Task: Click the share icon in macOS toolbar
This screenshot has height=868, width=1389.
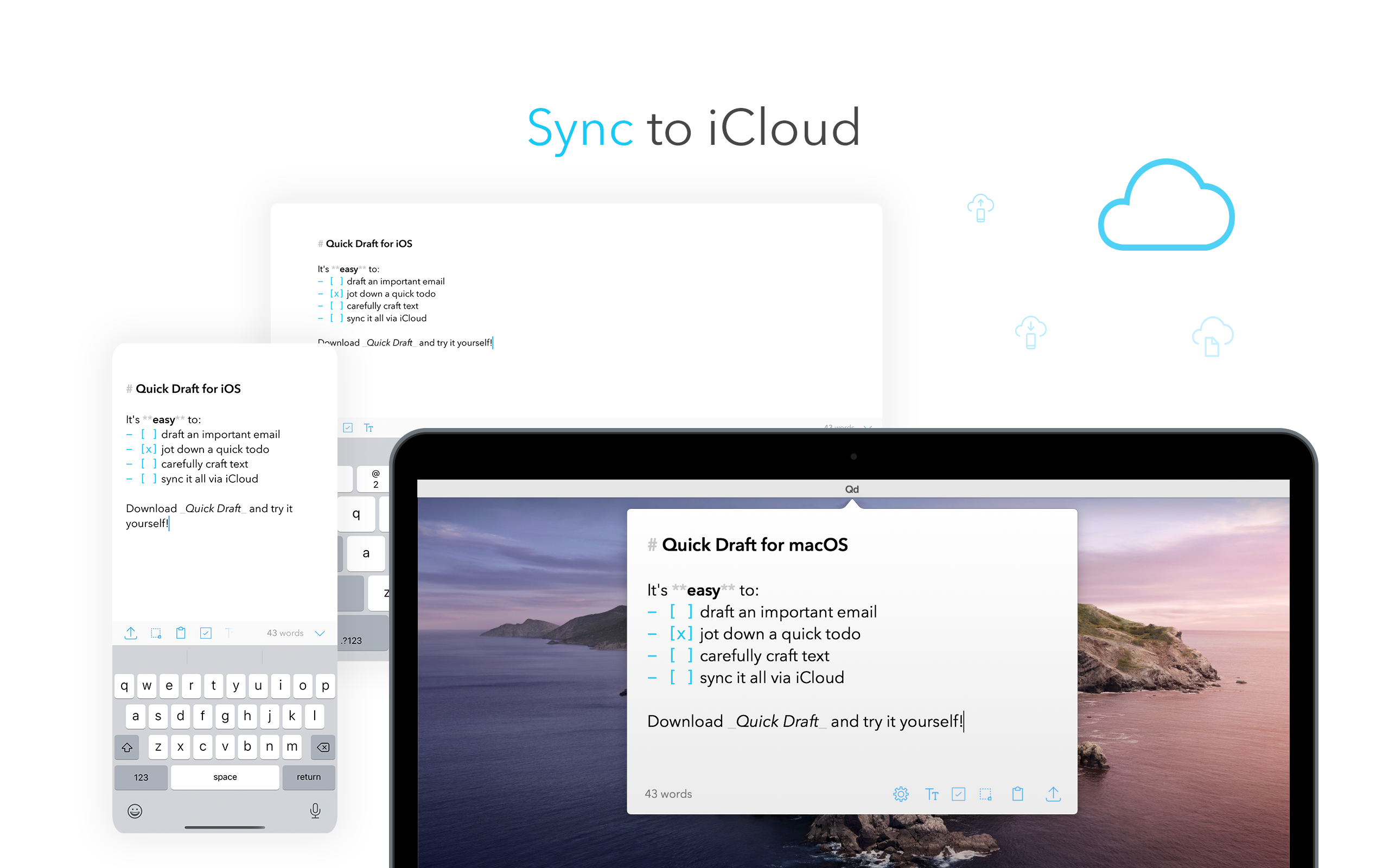Action: (1053, 794)
